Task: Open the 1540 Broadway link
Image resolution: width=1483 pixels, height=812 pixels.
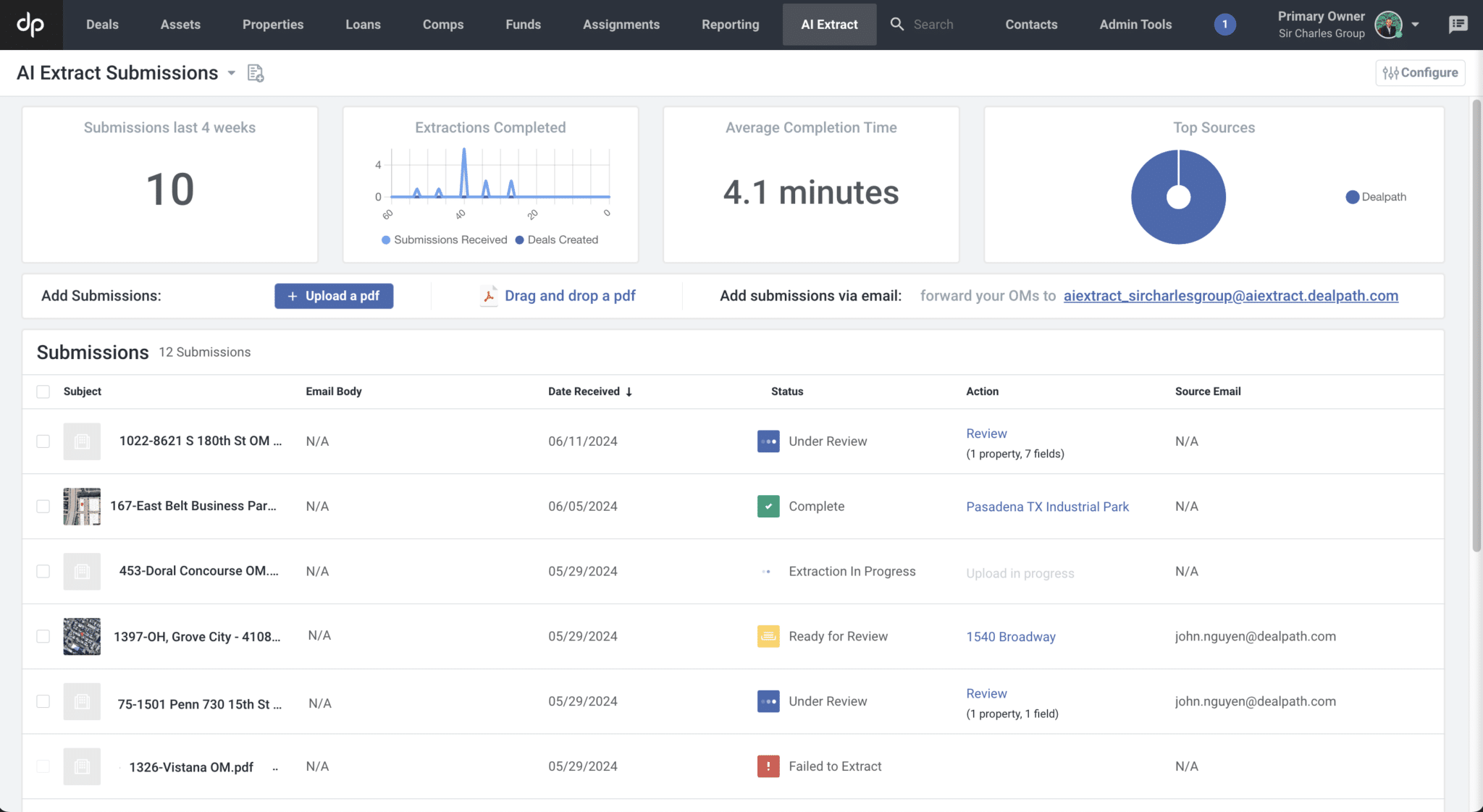Action: click(x=1011, y=637)
